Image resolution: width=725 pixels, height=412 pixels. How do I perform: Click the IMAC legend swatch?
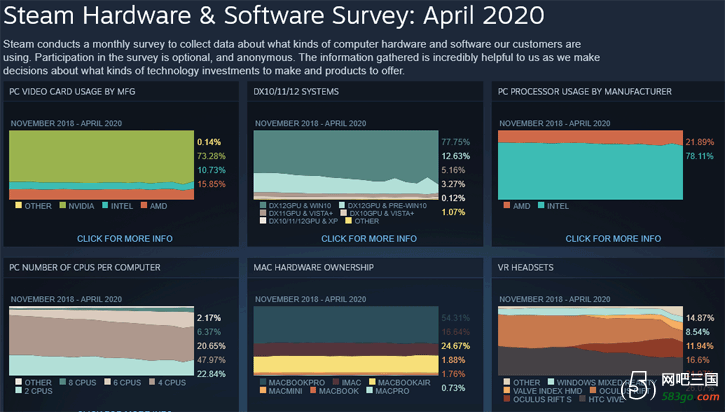click(336, 382)
